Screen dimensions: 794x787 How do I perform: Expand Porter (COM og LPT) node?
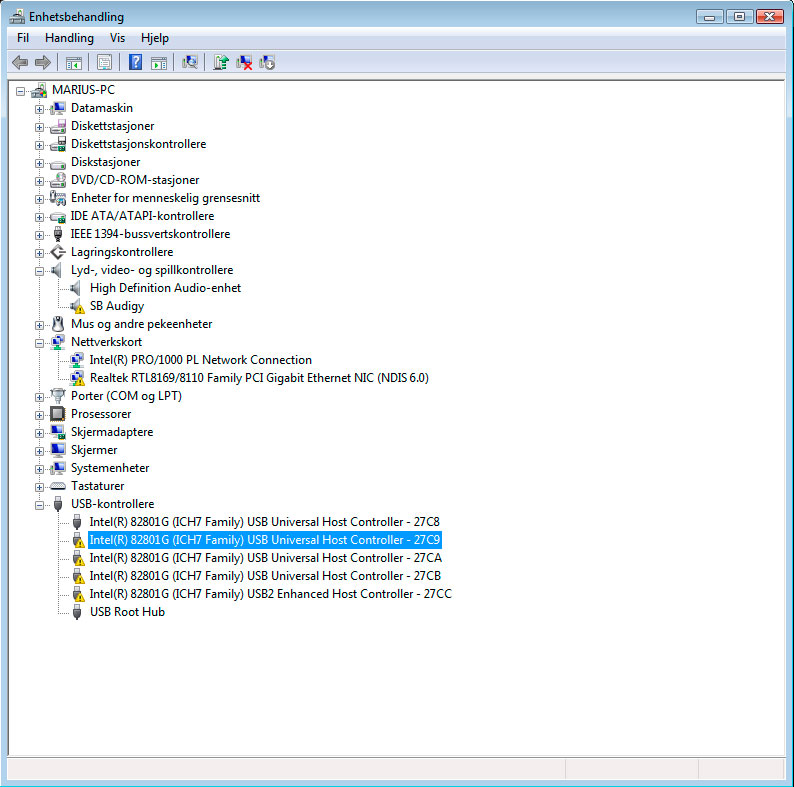pyautogui.click(x=39, y=397)
